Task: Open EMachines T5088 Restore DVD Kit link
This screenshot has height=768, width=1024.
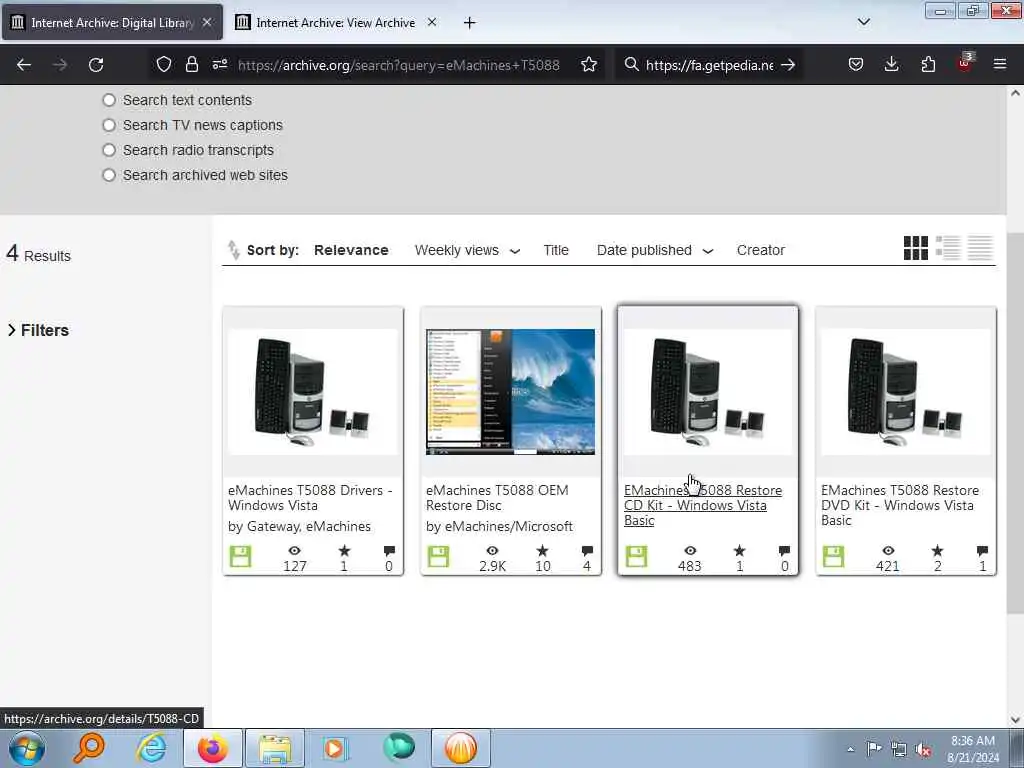Action: pyautogui.click(x=900, y=505)
